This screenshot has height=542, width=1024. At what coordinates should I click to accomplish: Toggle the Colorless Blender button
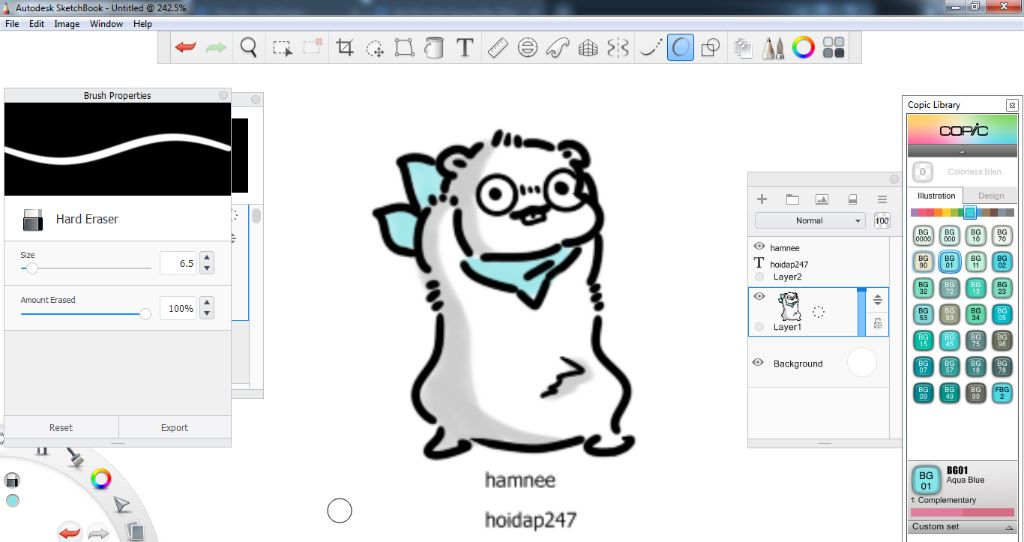(922, 172)
